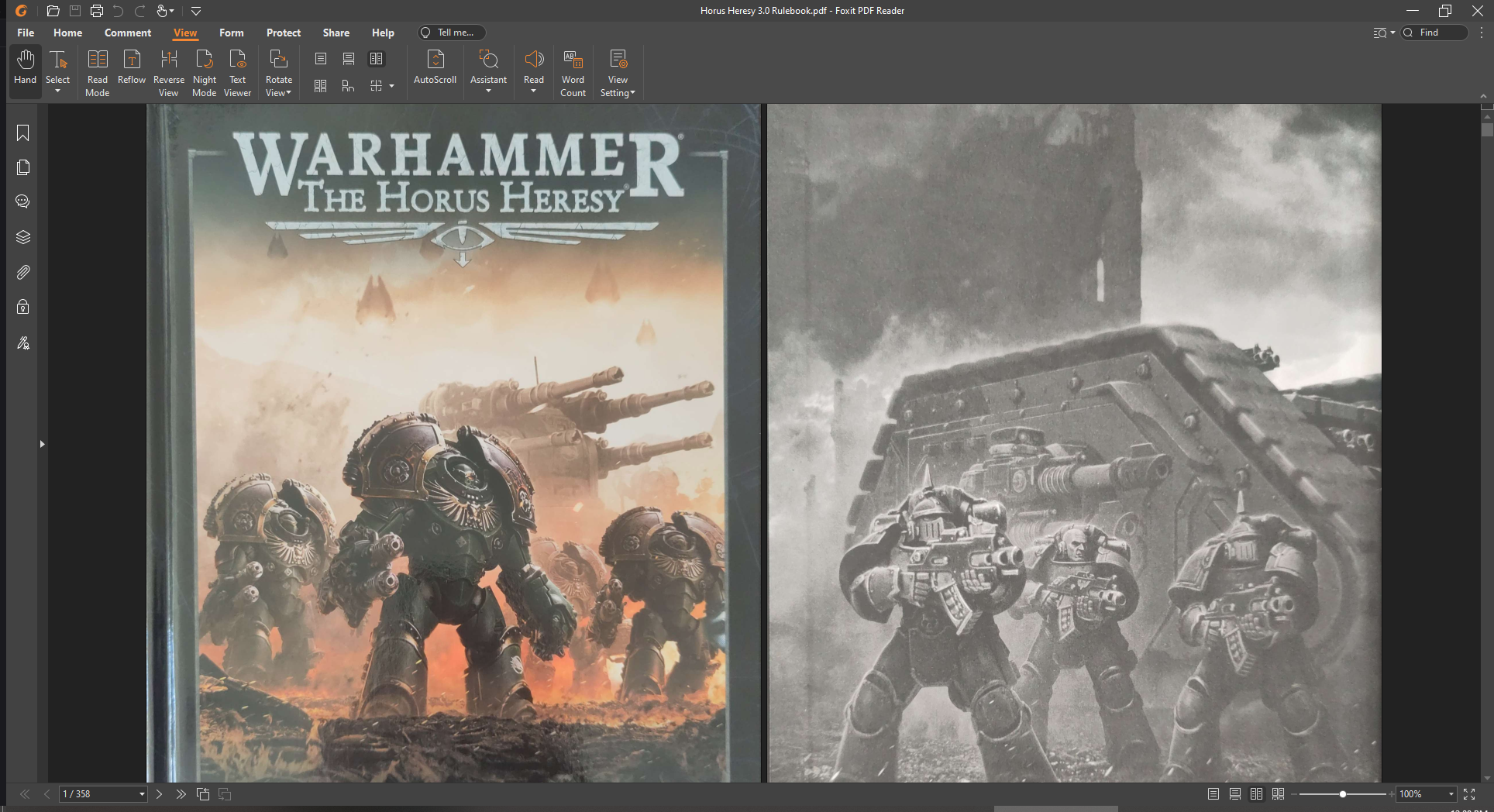Click the previous view icon
The image size is (1494, 812).
point(203,794)
